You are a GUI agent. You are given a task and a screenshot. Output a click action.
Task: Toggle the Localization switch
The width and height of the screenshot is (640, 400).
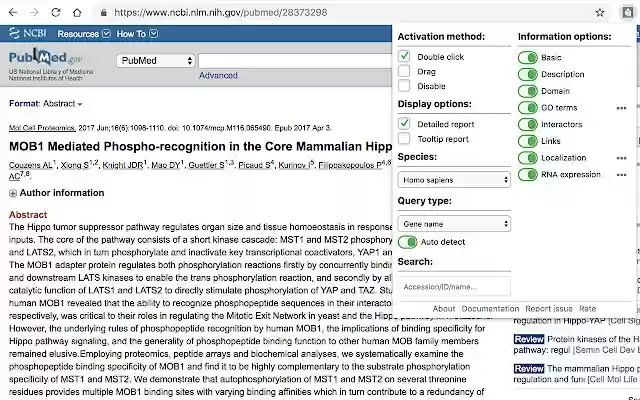[528, 158]
